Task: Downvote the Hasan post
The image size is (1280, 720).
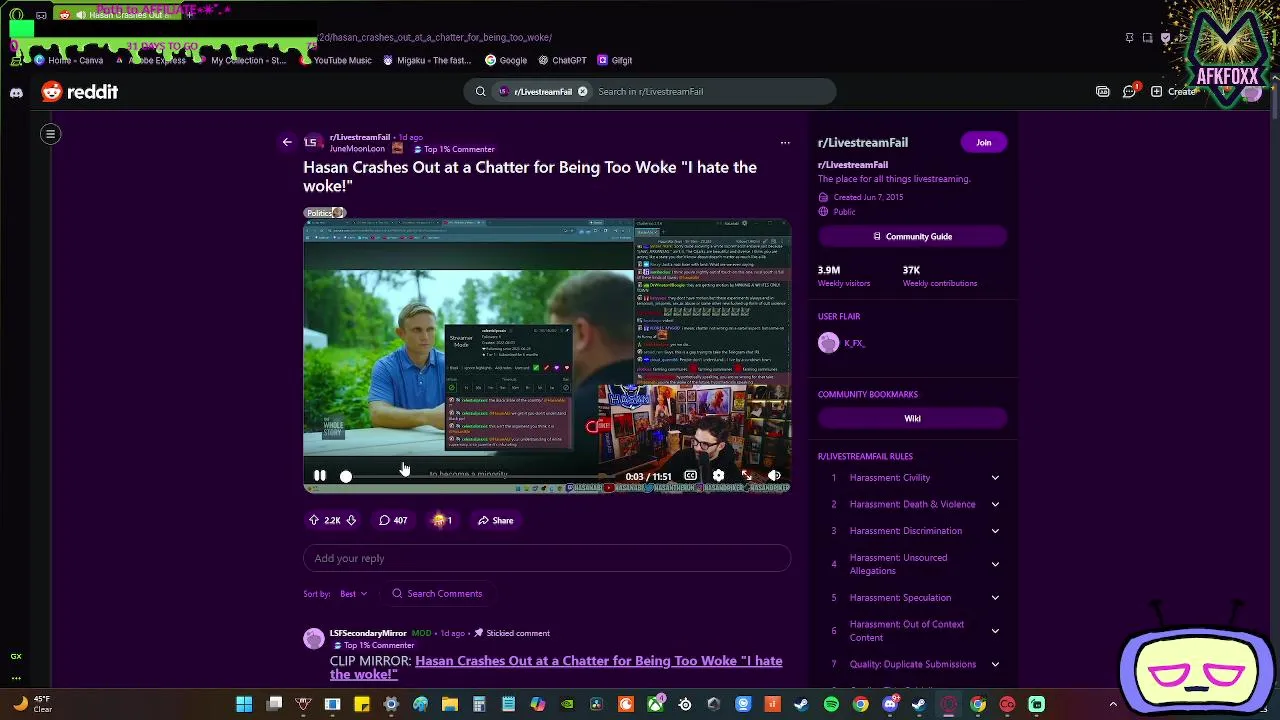Action: pos(351,520)
